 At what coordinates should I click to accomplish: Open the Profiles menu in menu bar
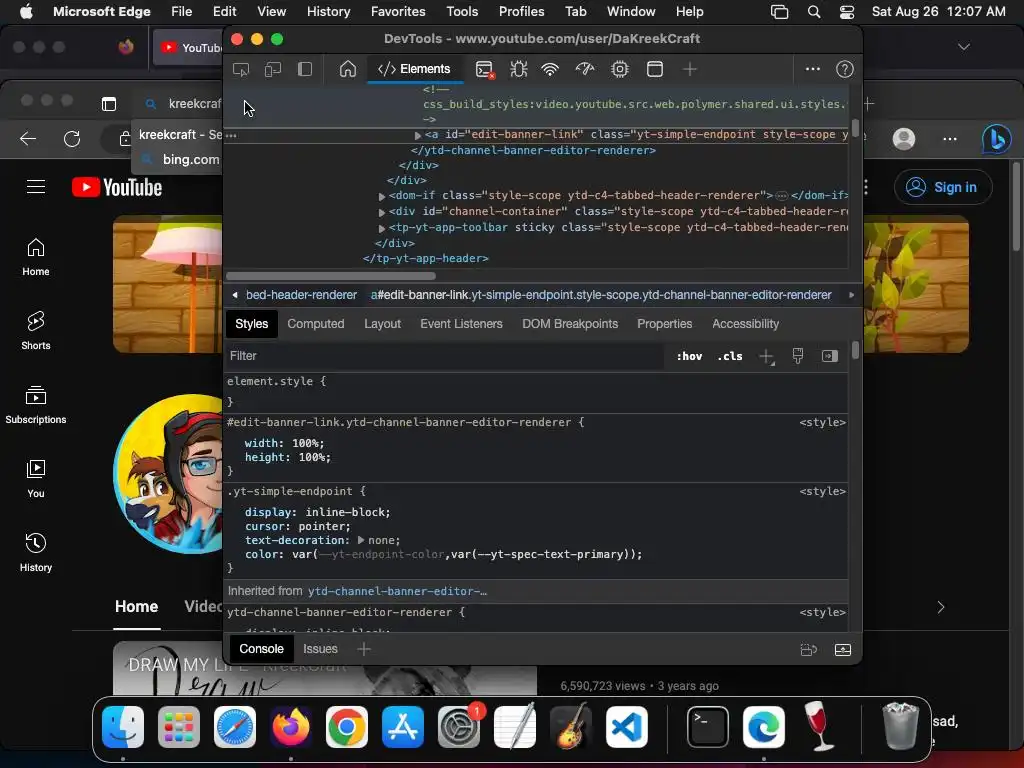(521, 12)
